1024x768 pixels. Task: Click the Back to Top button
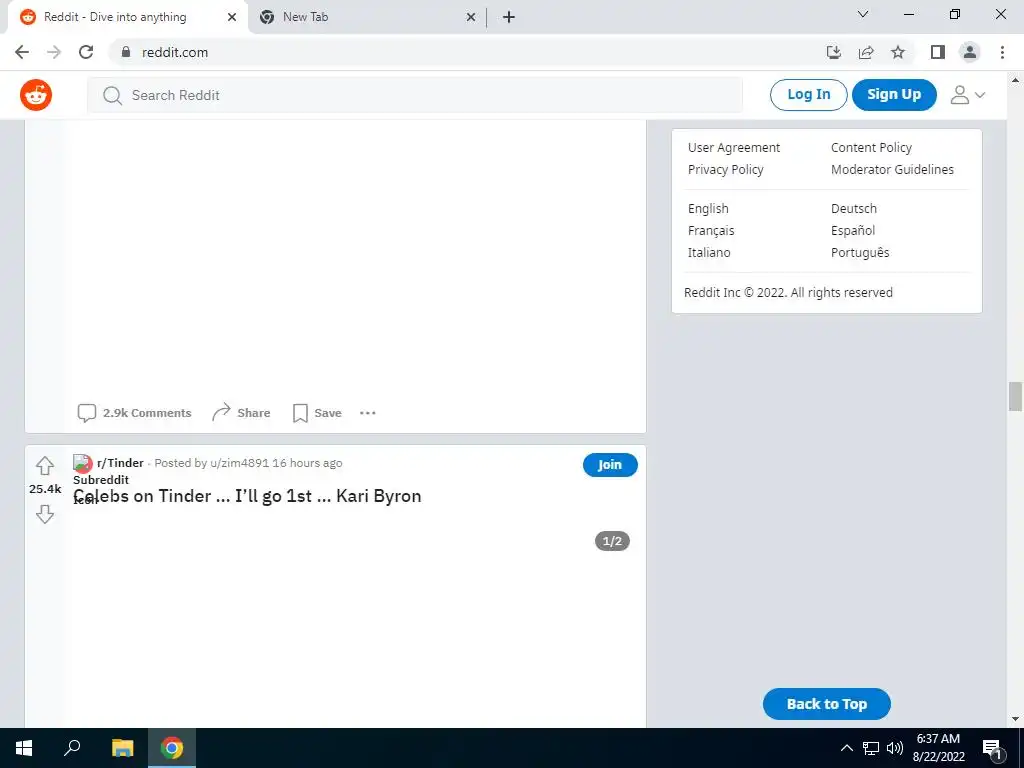tap(827, 704)
